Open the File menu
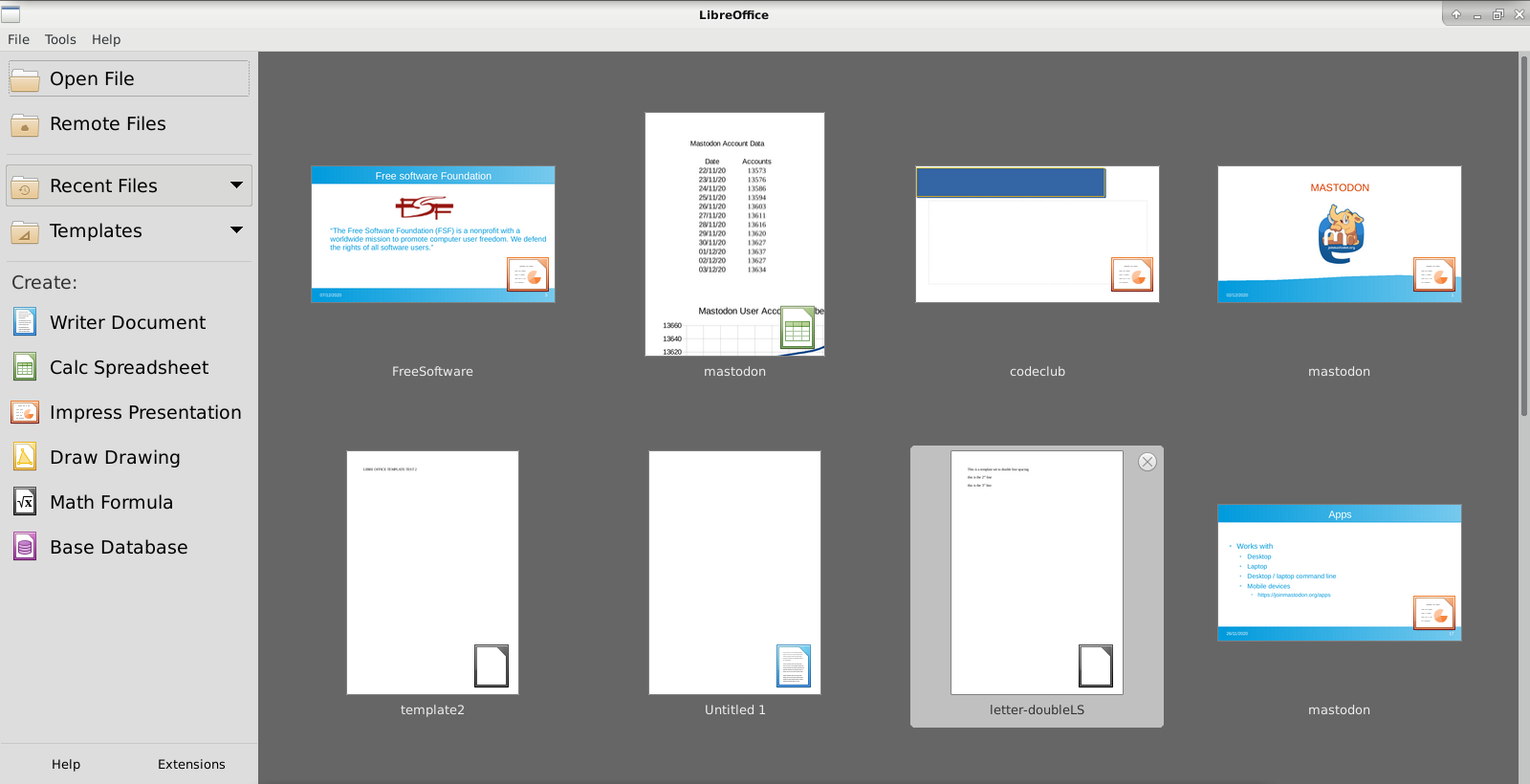Viewport: 1530px width, 784px height. 18,39
